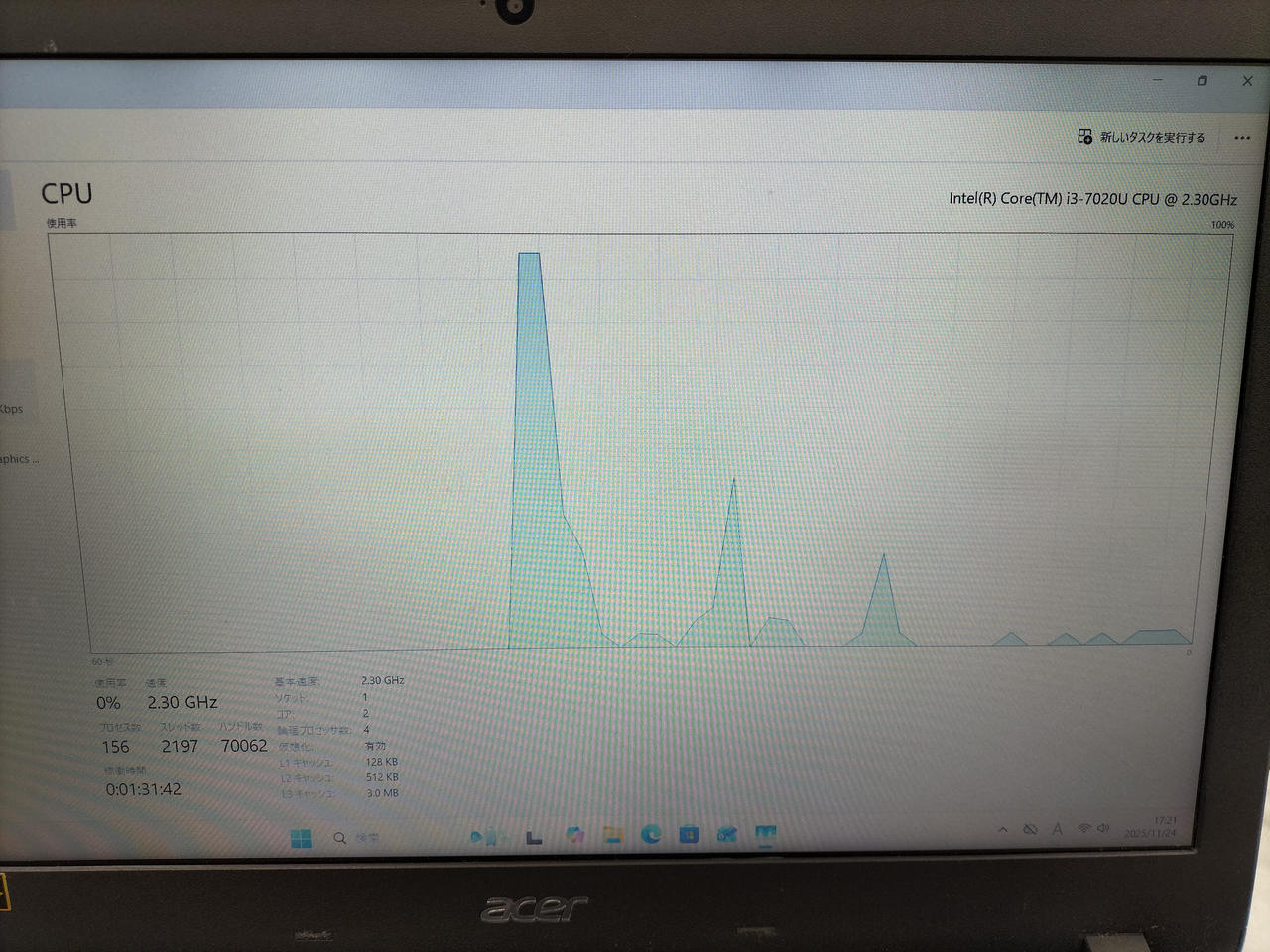Click the volume speaker icon in the tray
Viewport: 1270px width, 952px height.
[1103, 828]
